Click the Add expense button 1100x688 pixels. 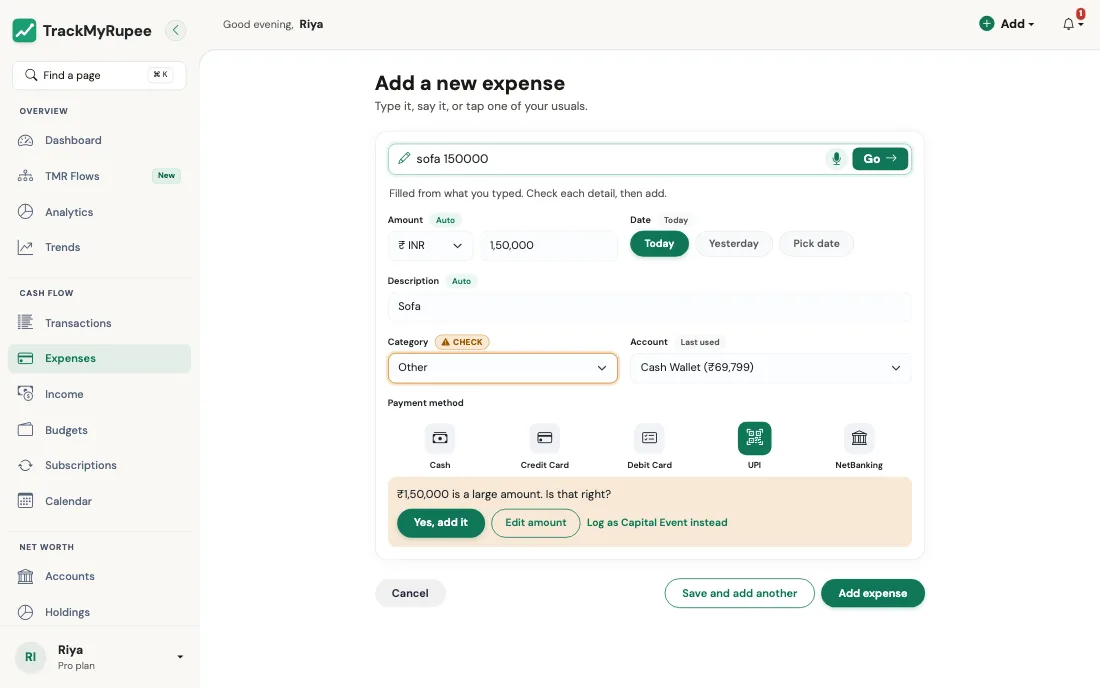(x=873, y=593)
